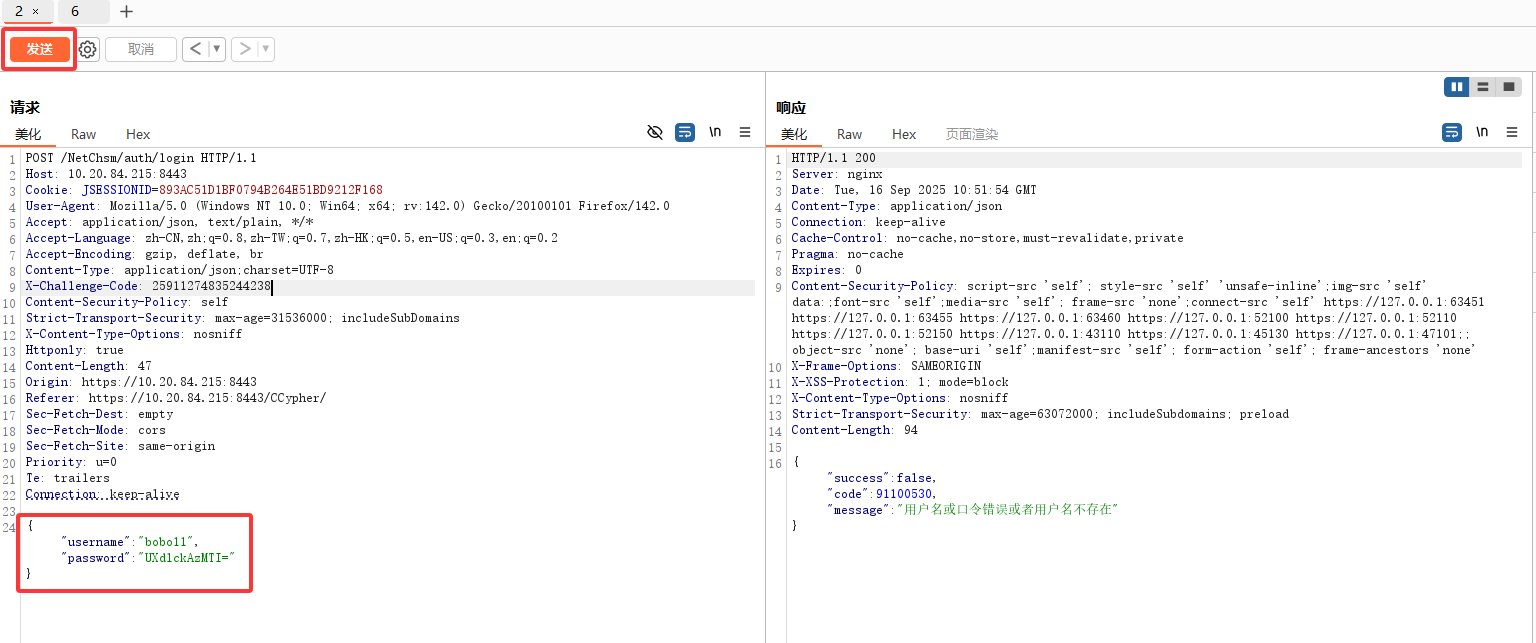Click the Content-Length: 47 request header
The width and height of the screenshot is (1536, 643).
tap(89, 366)
